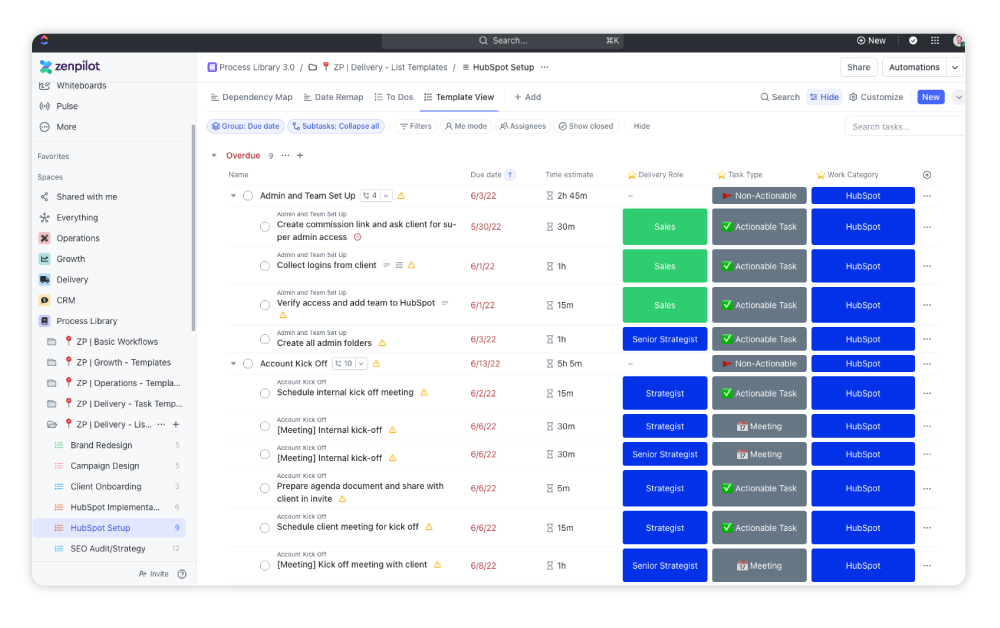Toggle status circle for Account Kick Off
Screen dimensions: 1000x628
point(248,364)
